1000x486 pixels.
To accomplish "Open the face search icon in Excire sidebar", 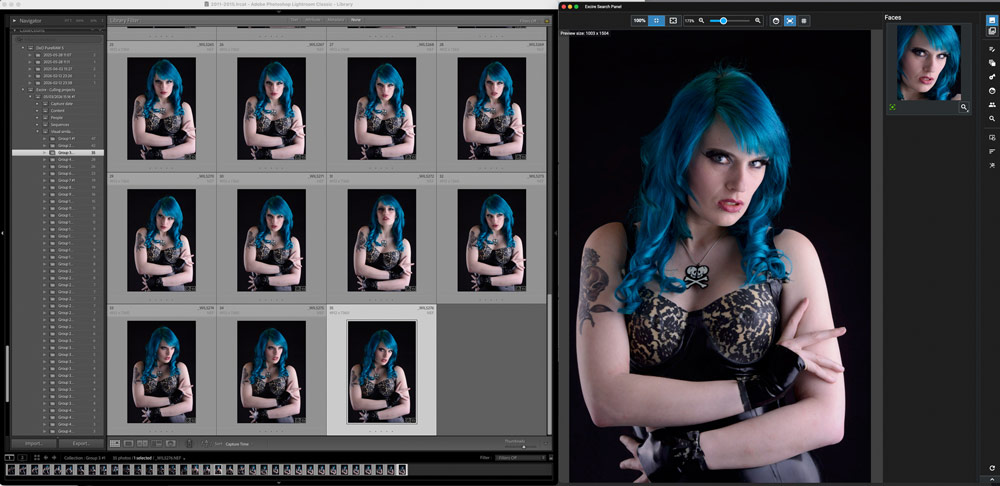I will click(992, 91).
